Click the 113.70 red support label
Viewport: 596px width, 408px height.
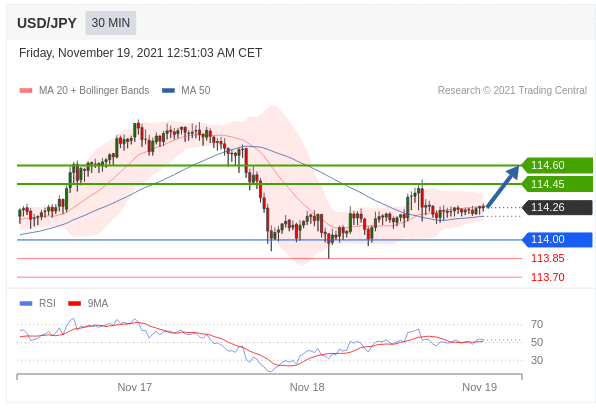click(548, 277)
